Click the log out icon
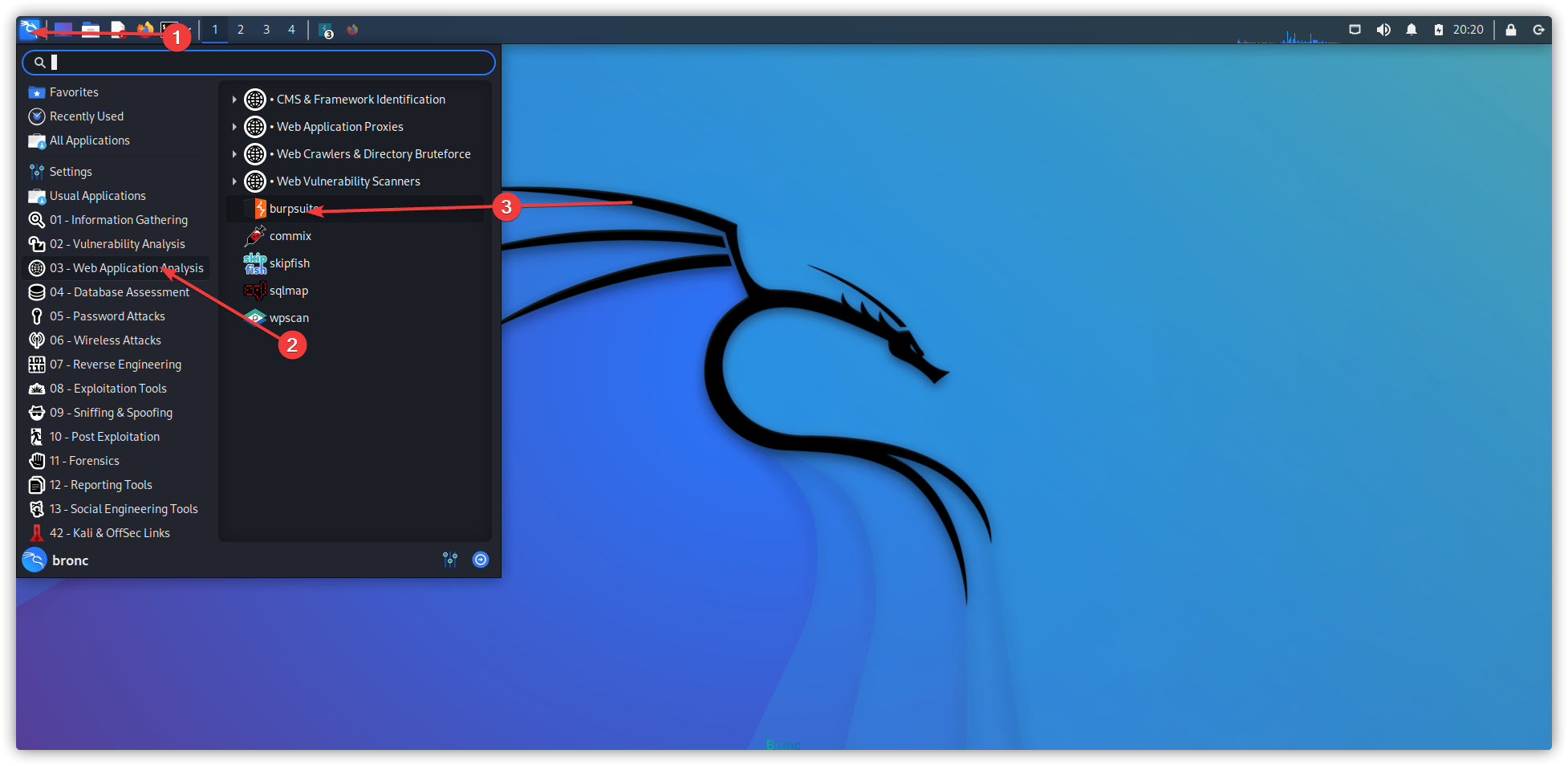Image resolution: width=1568 pixels, height=766 pixels. pyautogui.click(x=1539, y=30)
